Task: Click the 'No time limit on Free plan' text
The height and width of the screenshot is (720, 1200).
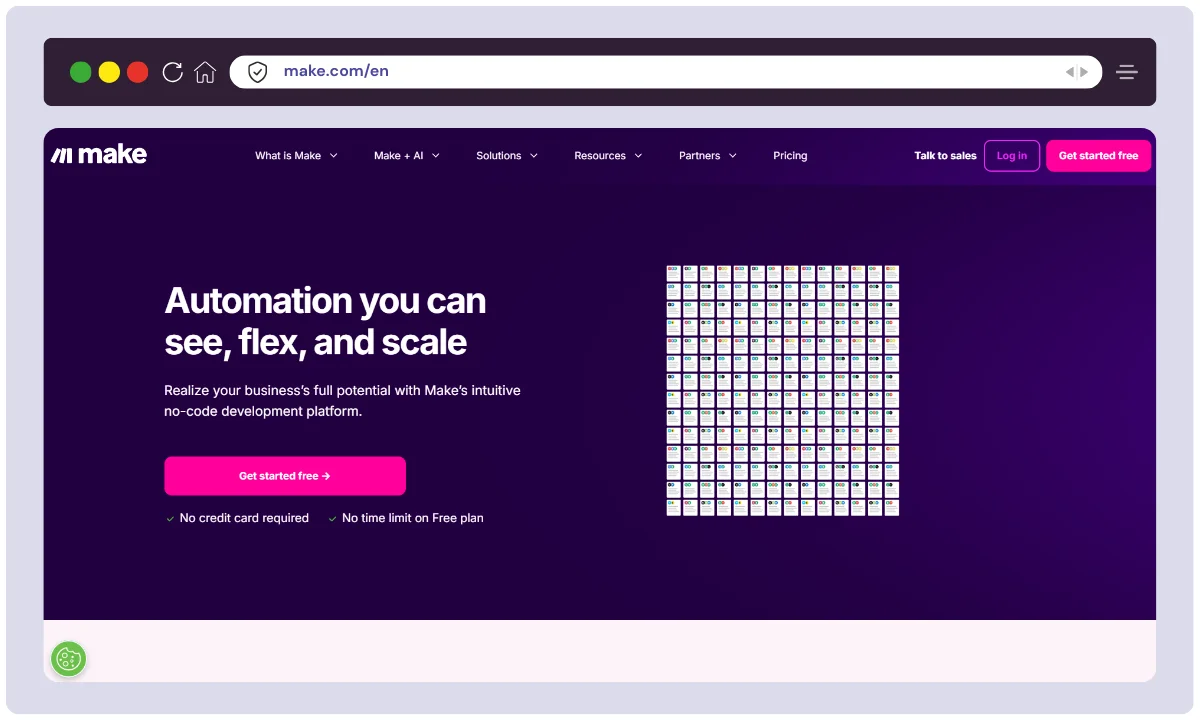Action: point(413,518)
